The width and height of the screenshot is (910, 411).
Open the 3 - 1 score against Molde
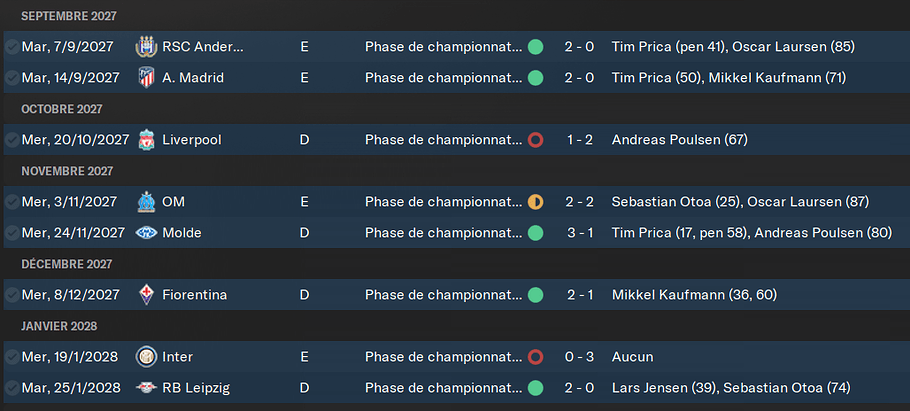point(579,233)
